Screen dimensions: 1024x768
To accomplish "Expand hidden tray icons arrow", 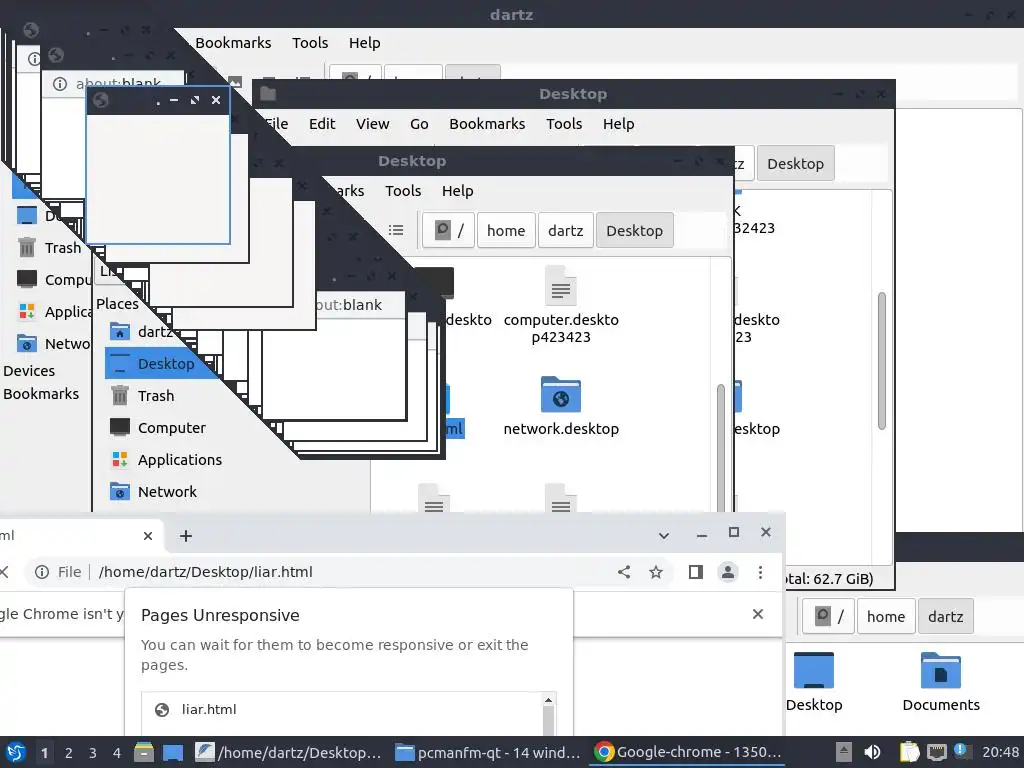I will pos(844,752).
